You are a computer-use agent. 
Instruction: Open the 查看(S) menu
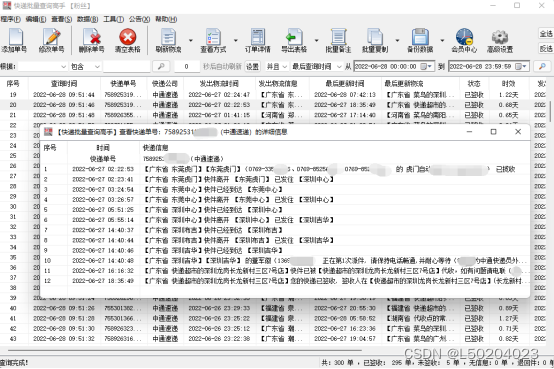(61, 19)
